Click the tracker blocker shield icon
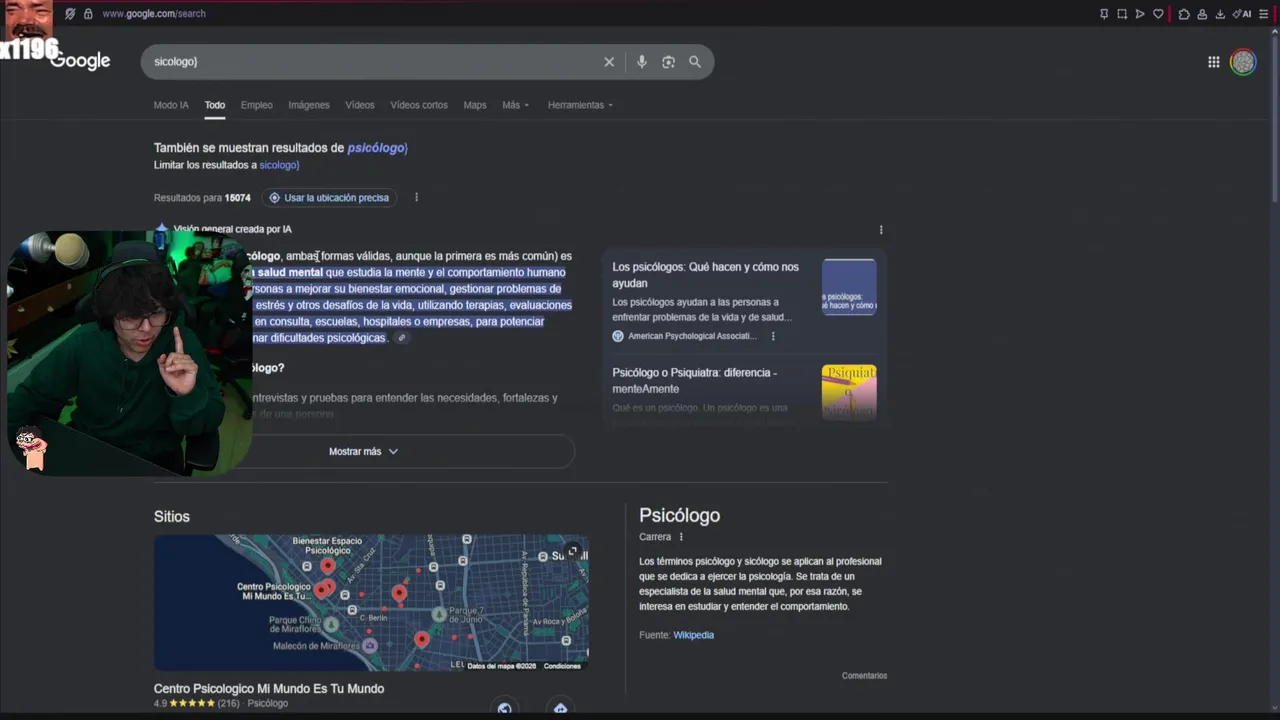The width and height of the screenshot is (1280, 720). (70, 14)
